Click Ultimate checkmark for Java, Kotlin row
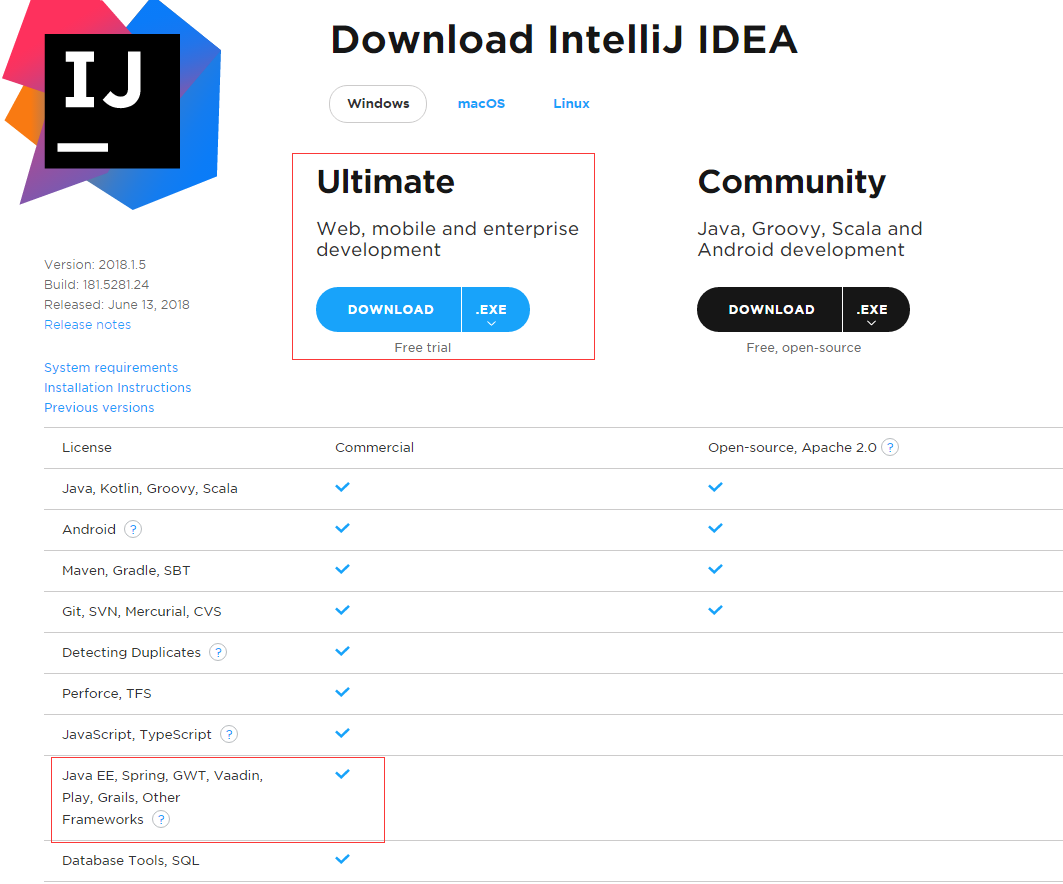The height and width of the screenshot is (884, 1063). point(342,487)
